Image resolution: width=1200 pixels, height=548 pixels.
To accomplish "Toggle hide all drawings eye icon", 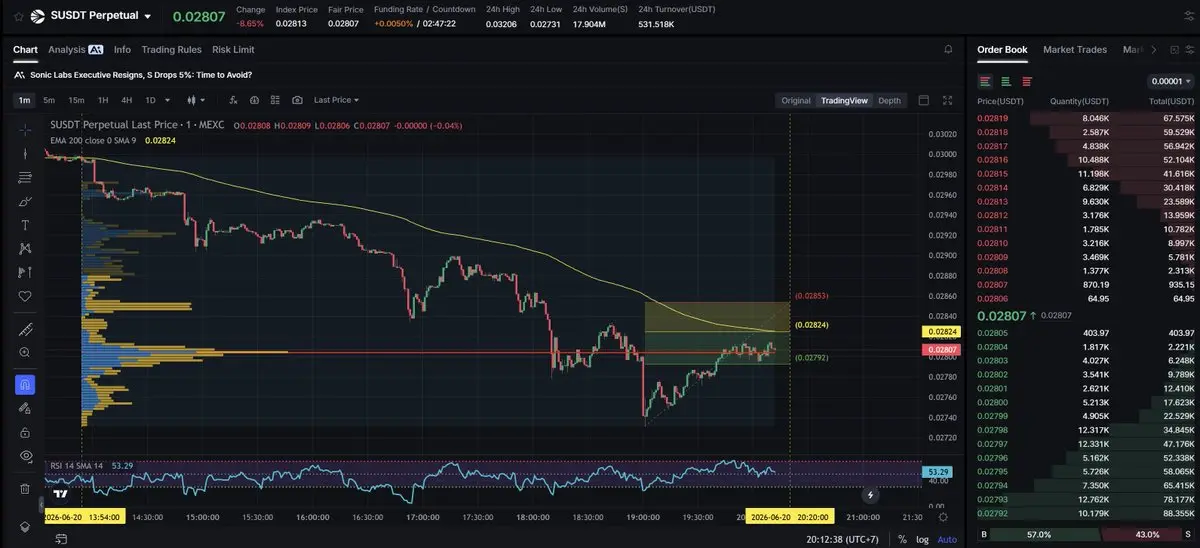I will coord(25,456).
